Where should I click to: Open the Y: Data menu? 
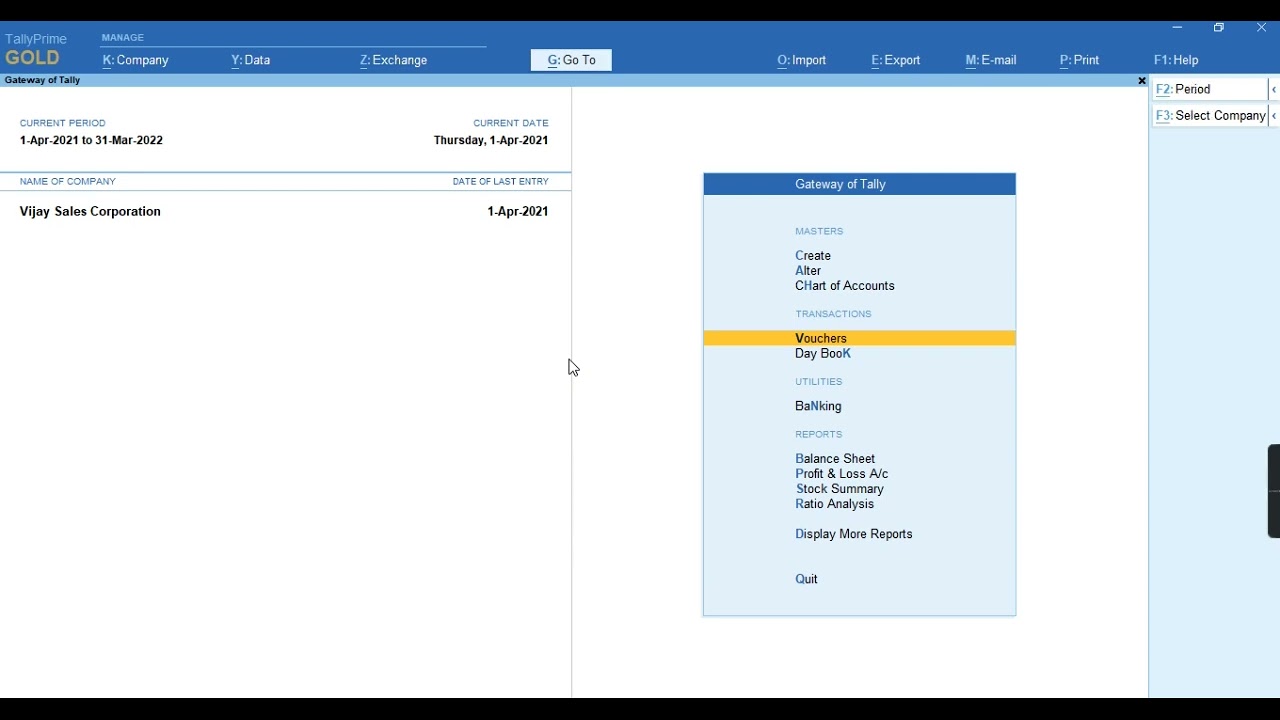click(x=251, y=60)
